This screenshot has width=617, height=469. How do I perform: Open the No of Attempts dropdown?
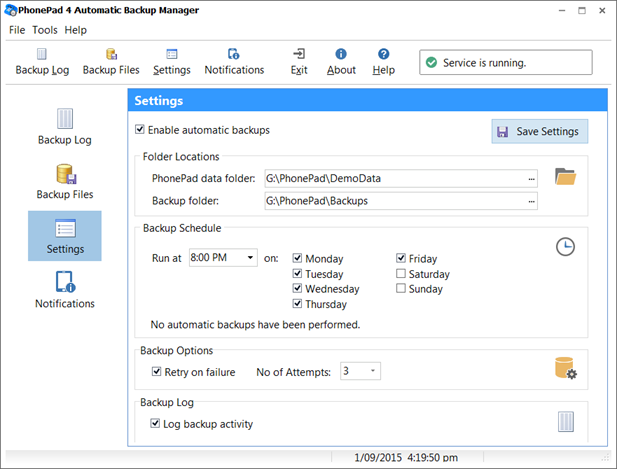point(372,371)
